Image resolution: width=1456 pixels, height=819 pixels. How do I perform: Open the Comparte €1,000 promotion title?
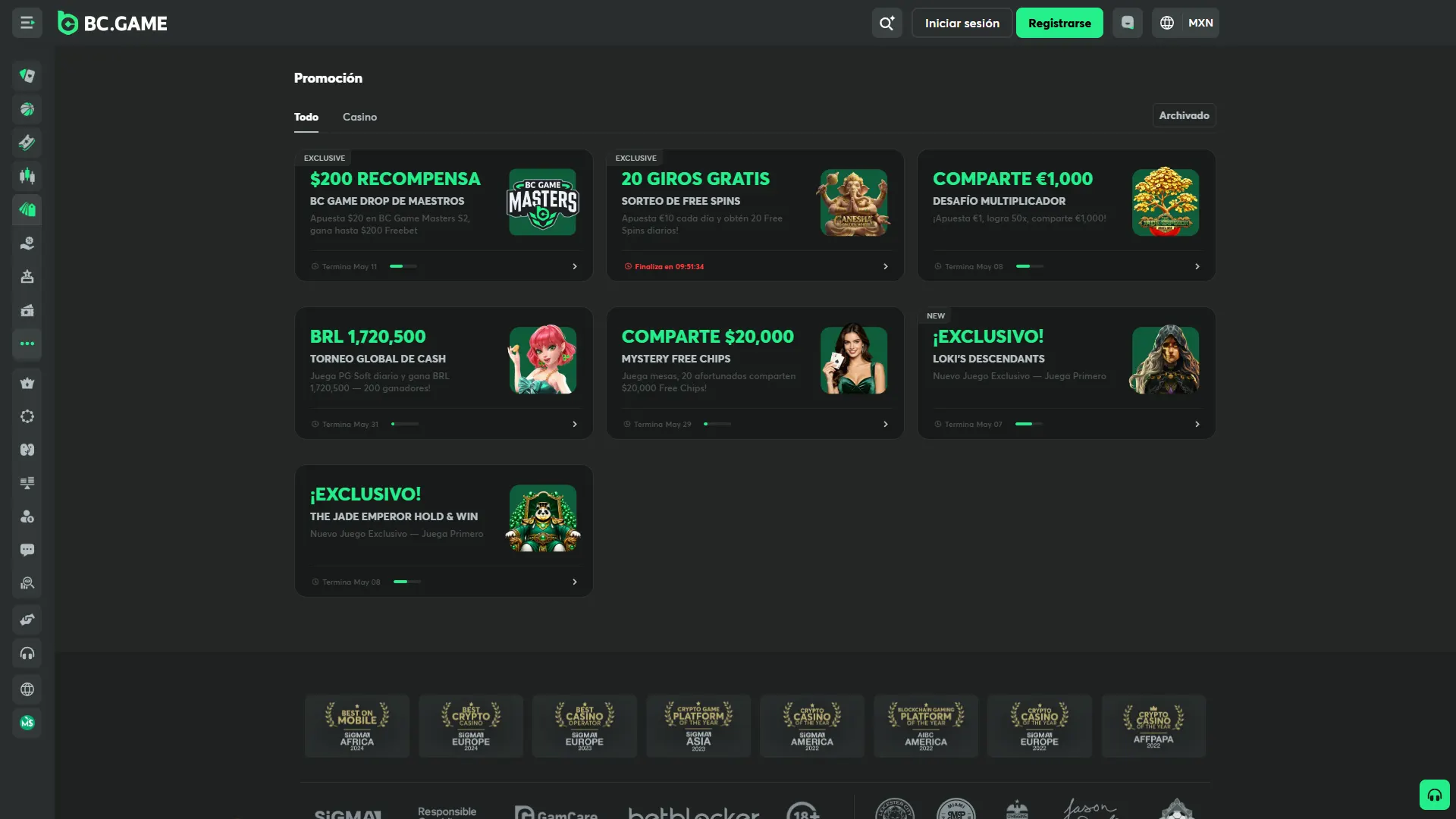pyautogui.click(x=1012, y=179)
